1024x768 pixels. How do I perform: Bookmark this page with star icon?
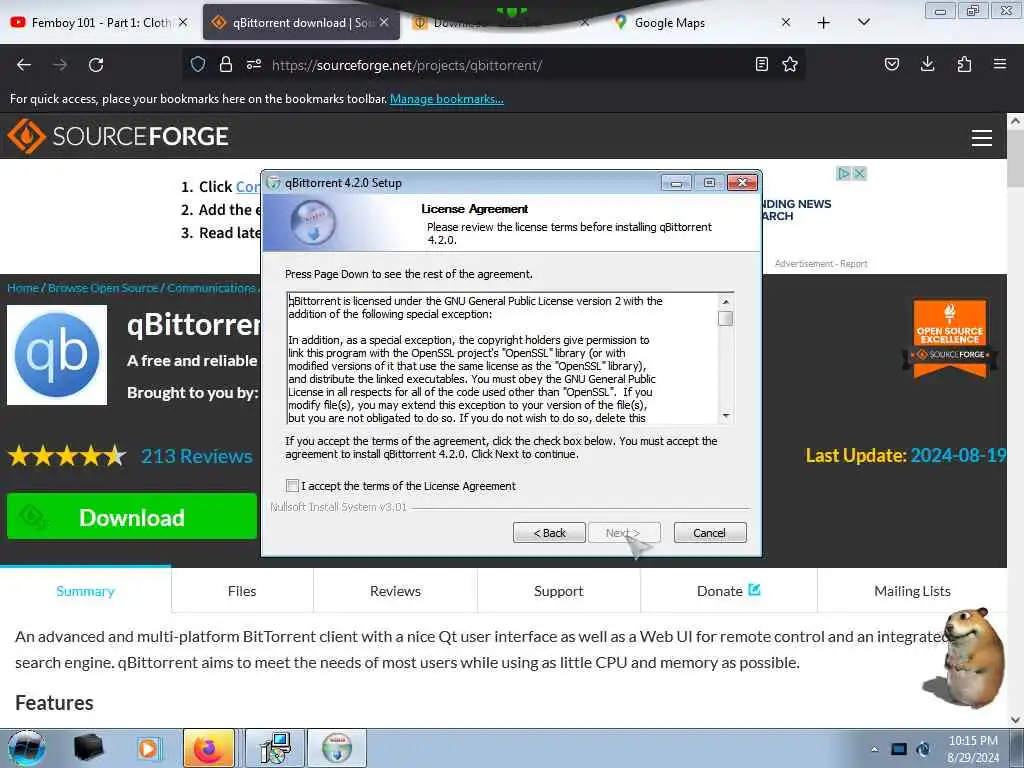790,64
